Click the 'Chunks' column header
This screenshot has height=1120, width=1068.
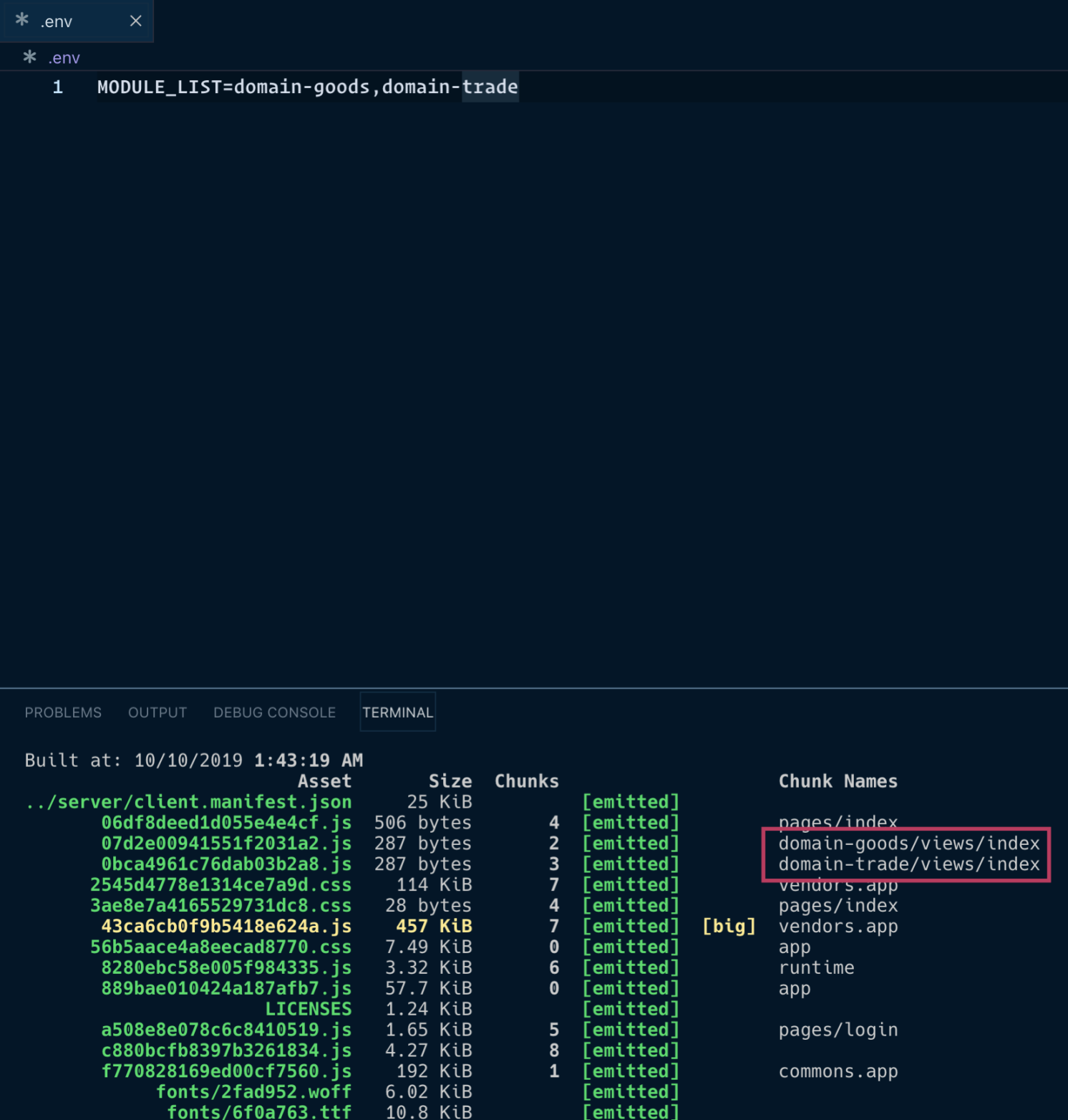(527, 781)
